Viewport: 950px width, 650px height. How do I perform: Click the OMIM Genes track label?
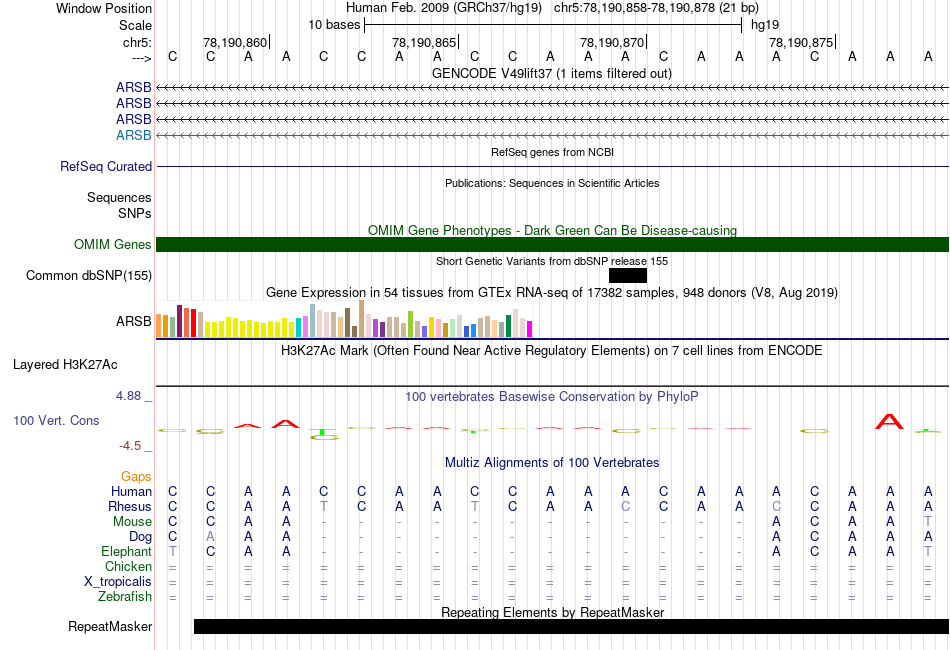coord(112,245)
